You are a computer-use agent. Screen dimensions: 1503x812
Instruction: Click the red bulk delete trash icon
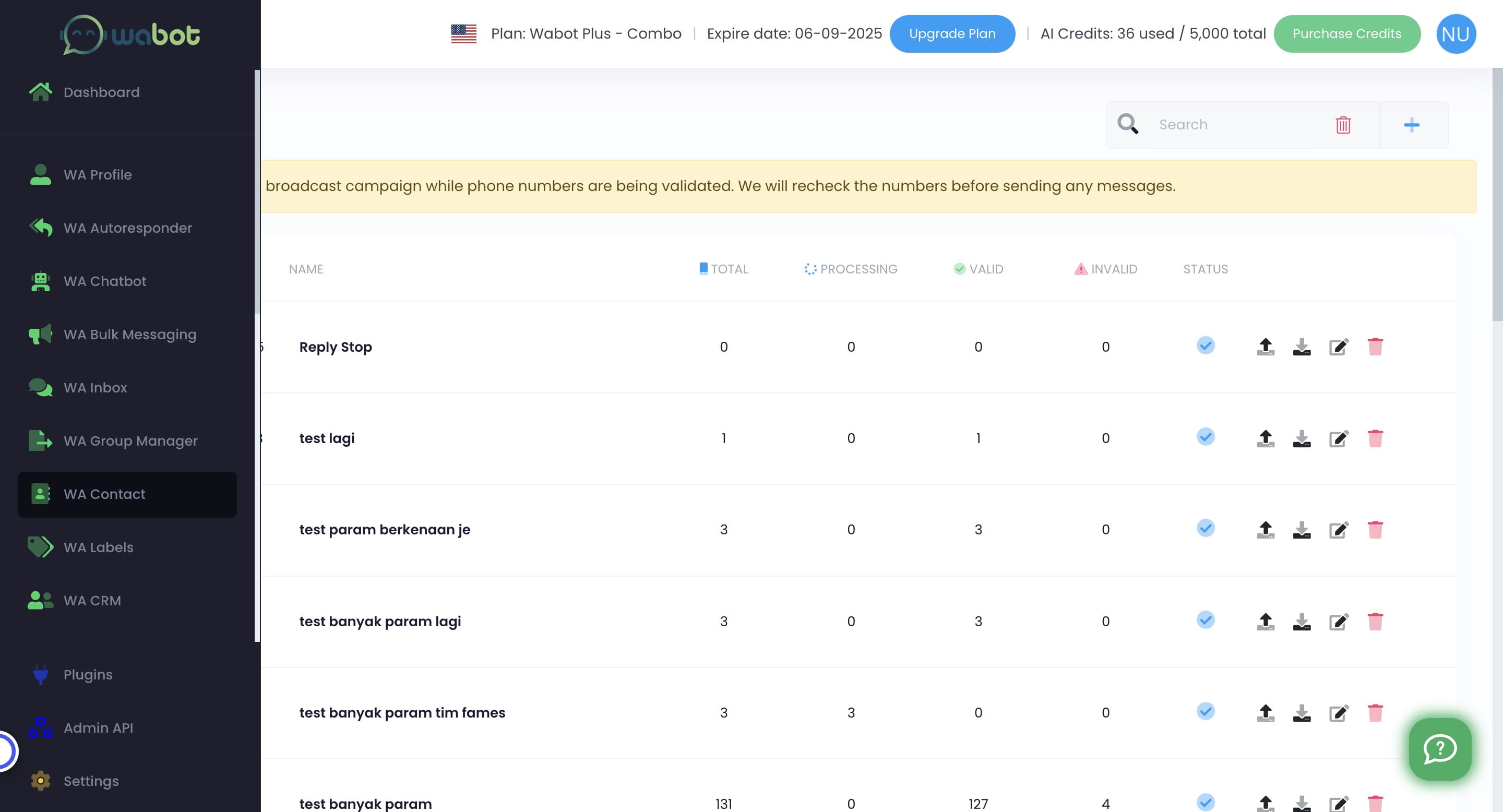[1343, 124]
